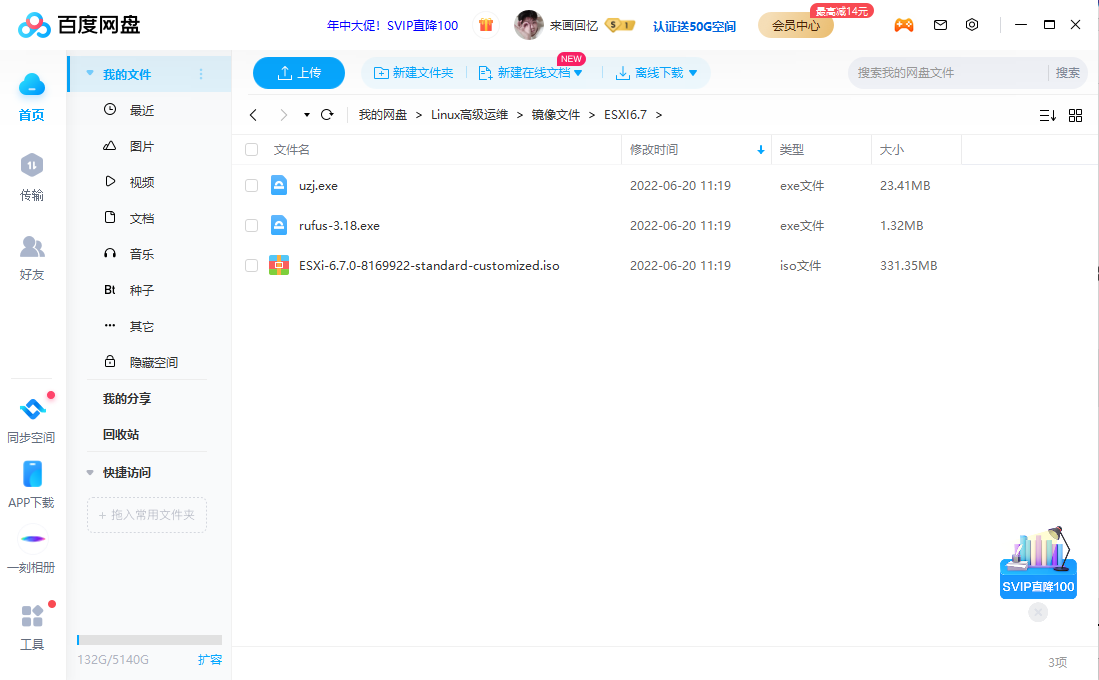Check the rufus-3.18.exe row checkbox
Screen dimensions: 1099x680
click(252, 225)
